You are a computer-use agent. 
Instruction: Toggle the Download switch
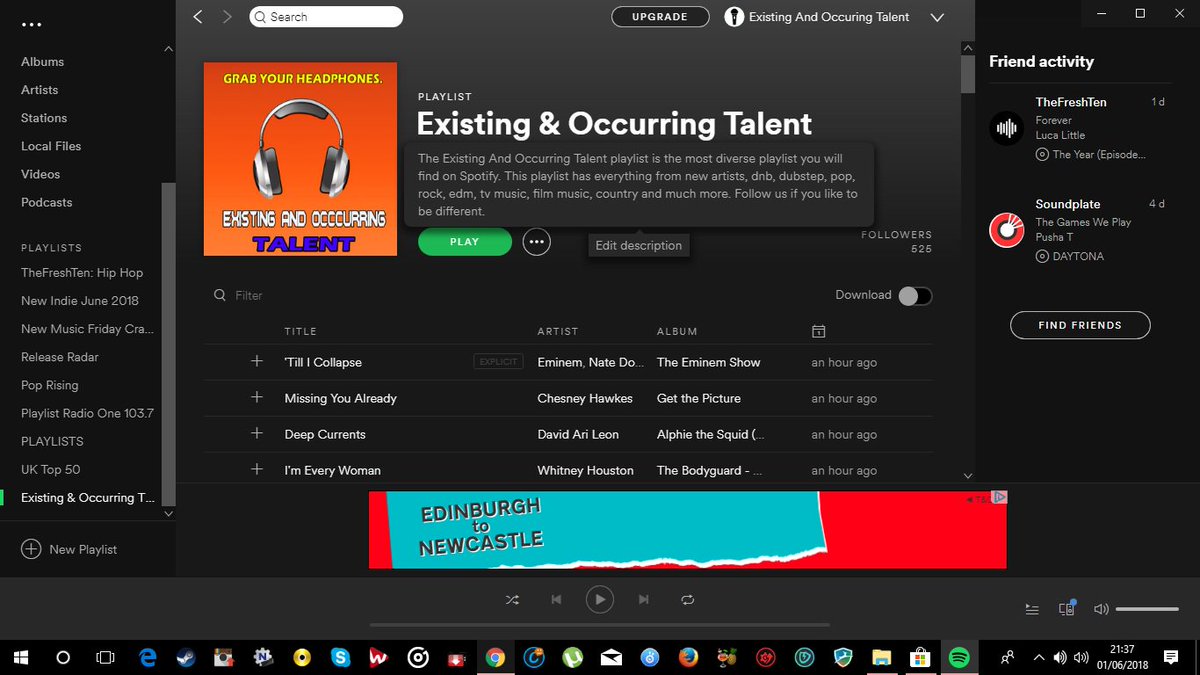915,295
